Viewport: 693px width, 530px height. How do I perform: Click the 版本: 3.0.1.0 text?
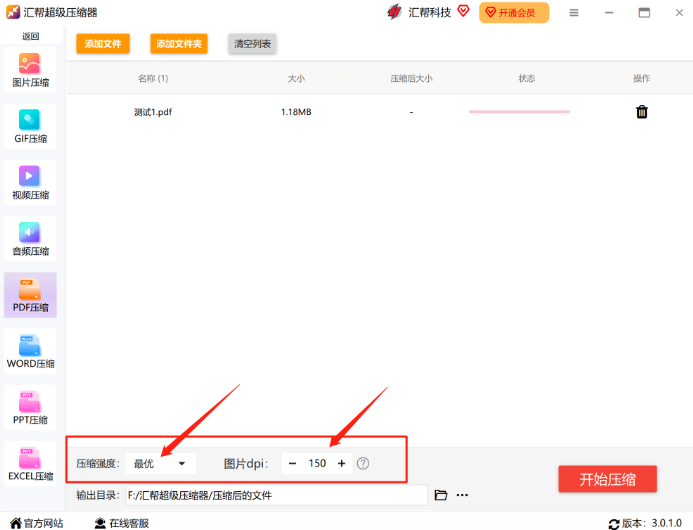coord(652,523)
